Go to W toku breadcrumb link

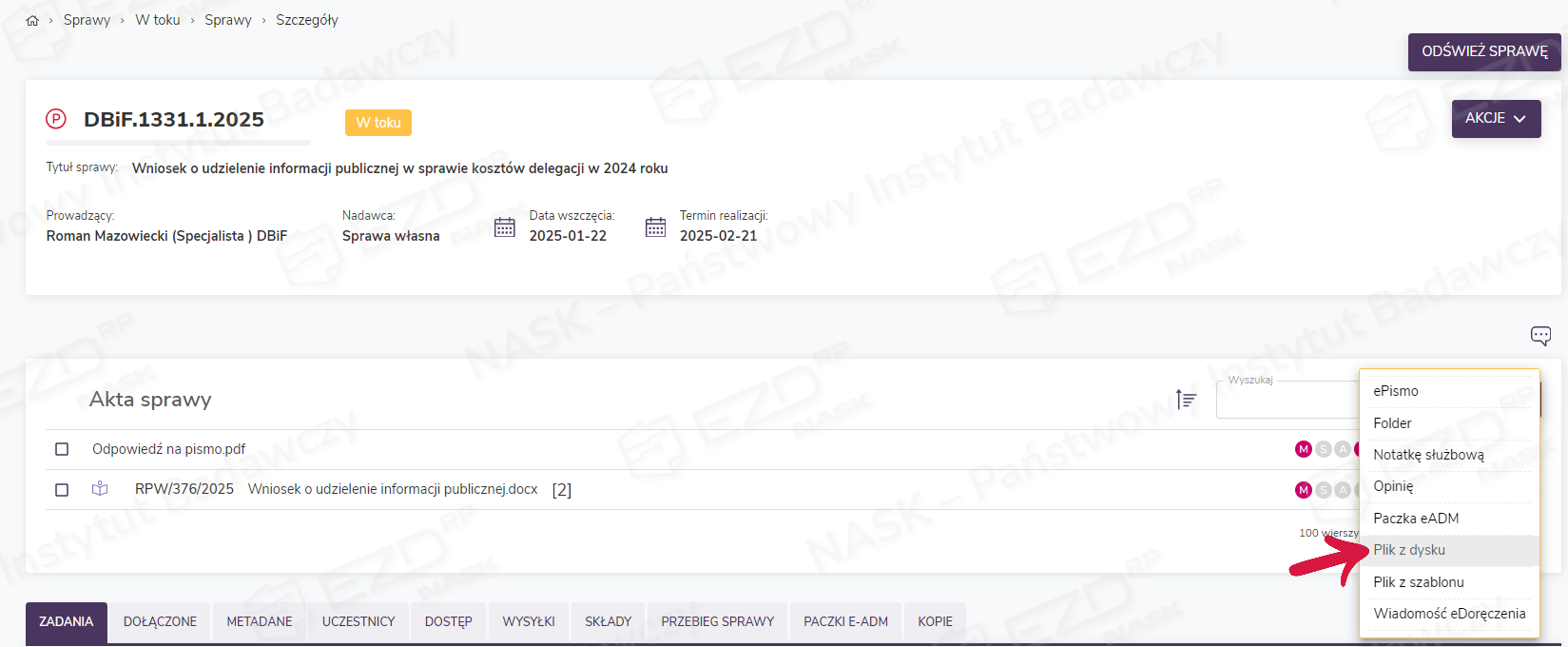[x=158, y=20]
